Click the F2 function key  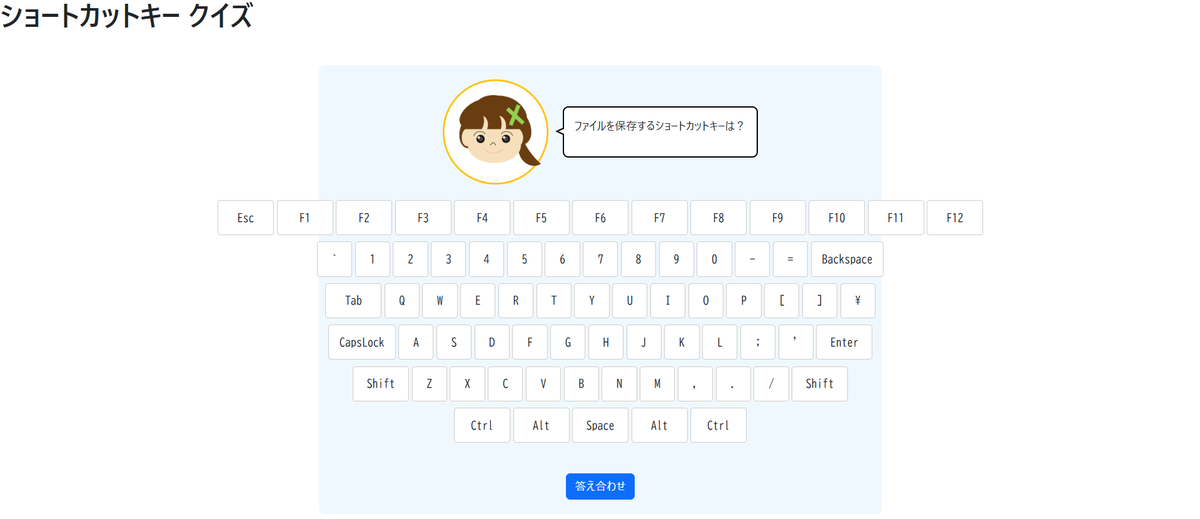click(x=363, y=217)
